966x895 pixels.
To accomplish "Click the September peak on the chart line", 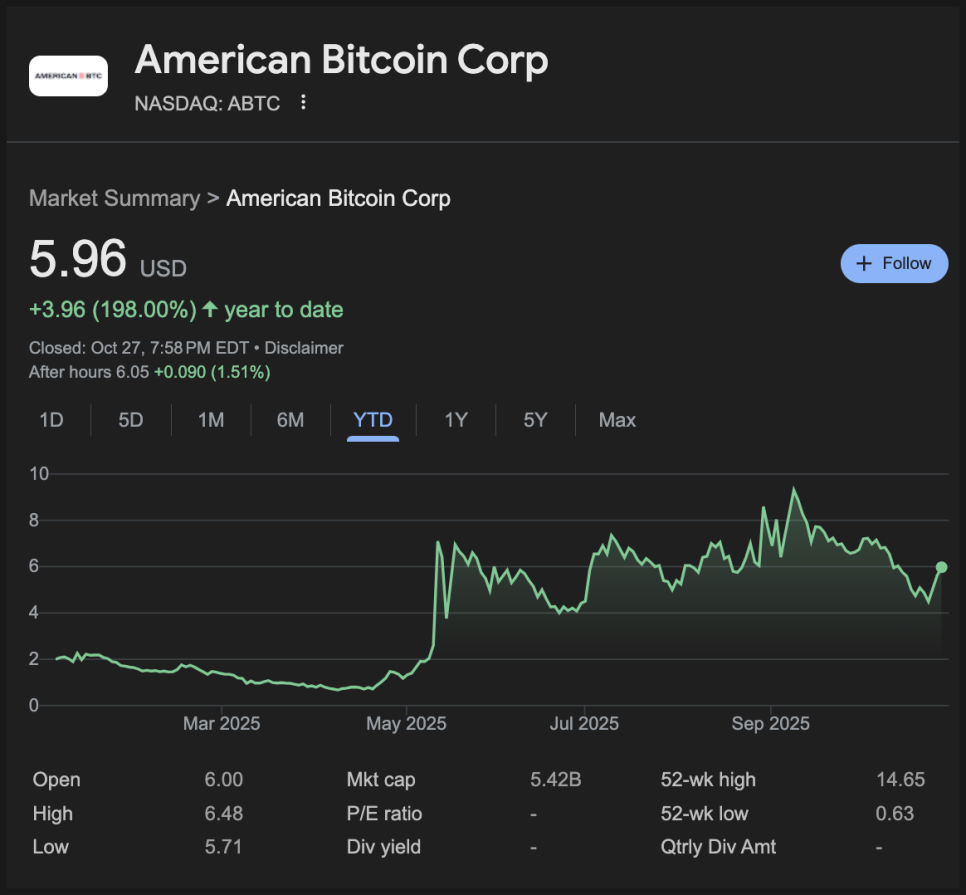I will click(x=794, y=489).
